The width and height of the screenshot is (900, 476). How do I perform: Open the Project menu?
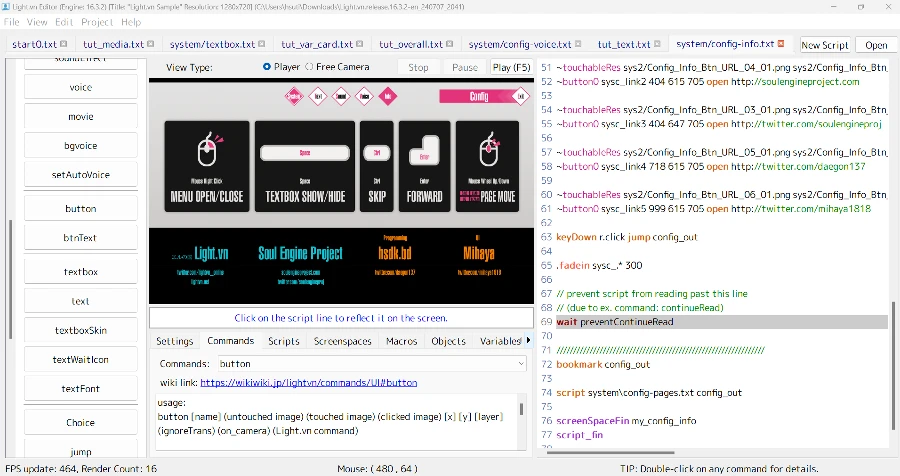click(97, 22)
